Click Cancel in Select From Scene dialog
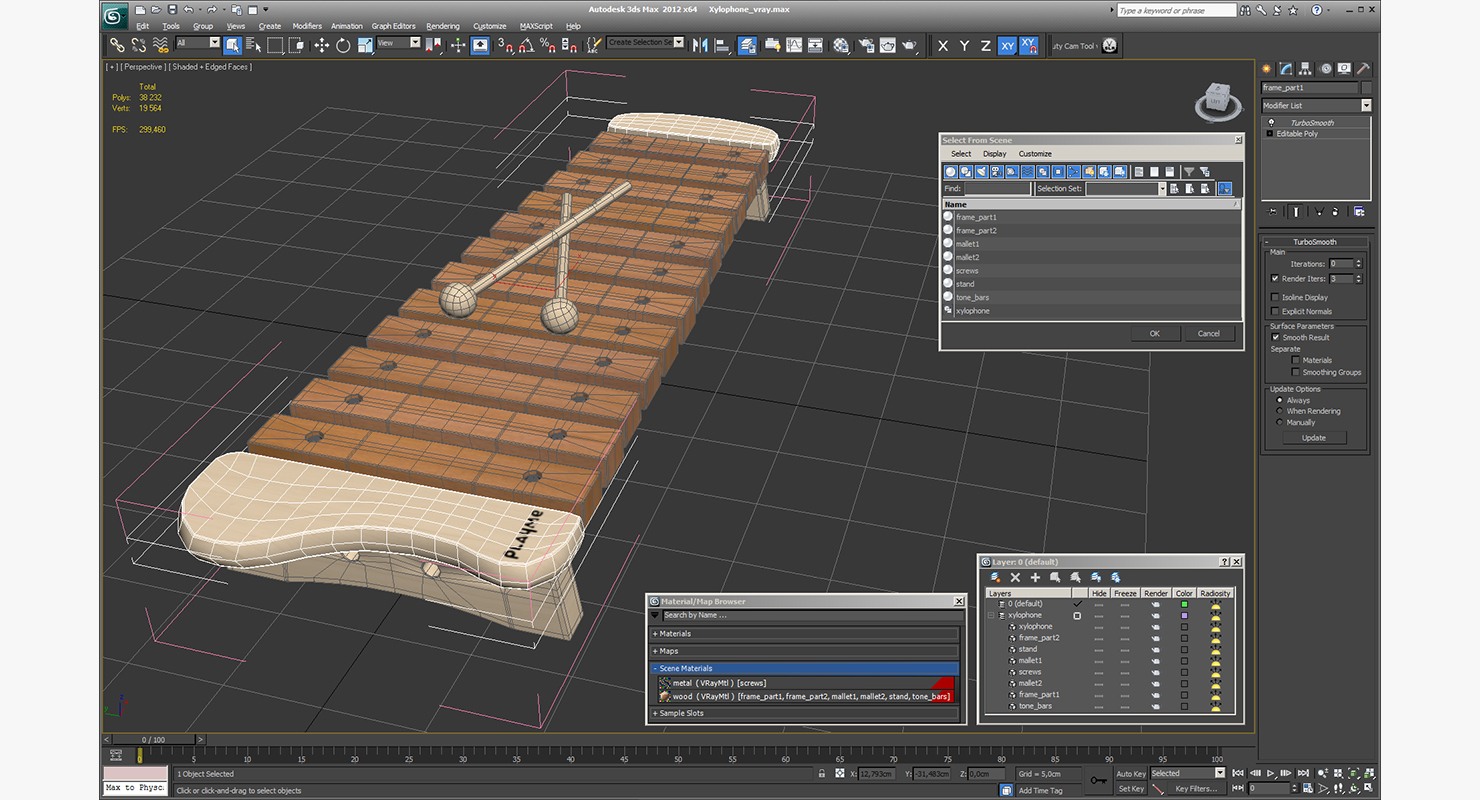Viewport: 1480px width, 800px height. tap(1209, 333)
